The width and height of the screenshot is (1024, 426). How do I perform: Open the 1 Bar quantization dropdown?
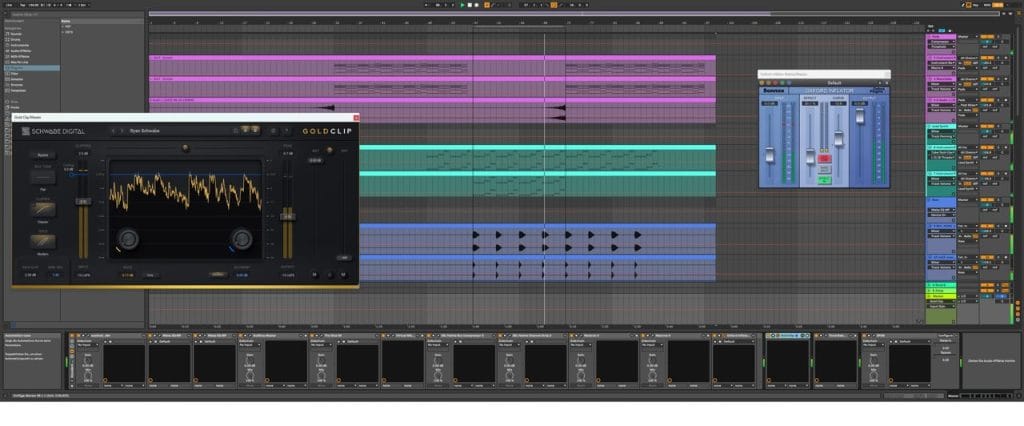85,5
